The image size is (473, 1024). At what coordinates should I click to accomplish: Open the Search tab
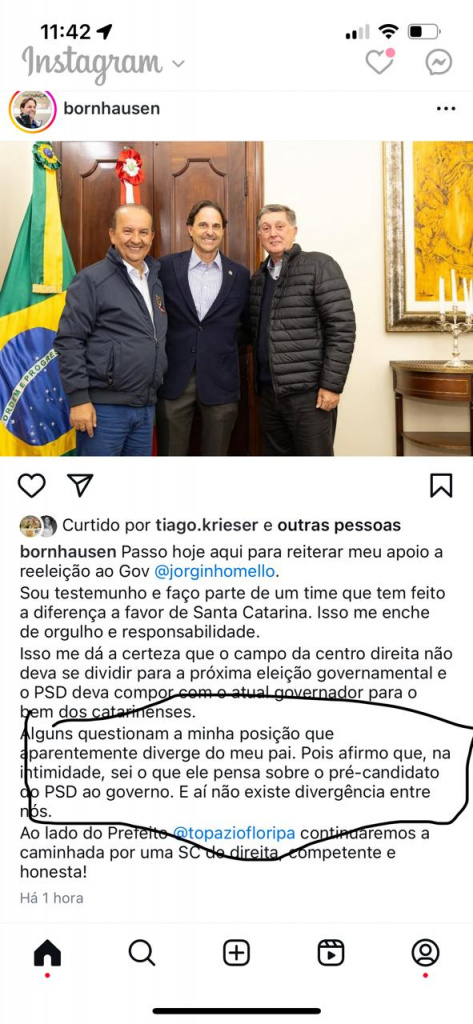pyautogui.click(x=142, y=953)
